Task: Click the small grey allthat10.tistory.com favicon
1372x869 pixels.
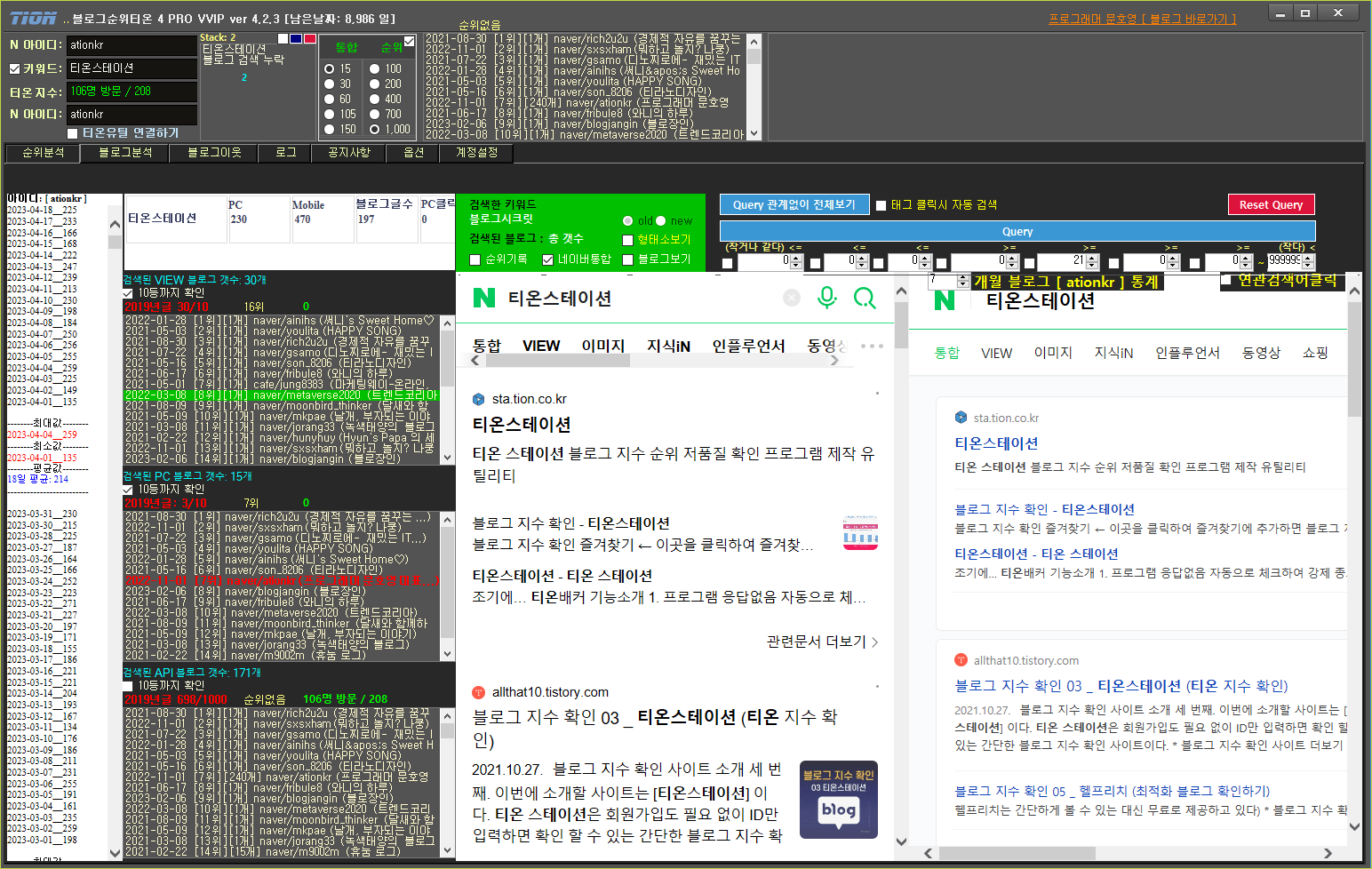Action: click(961, 660)
